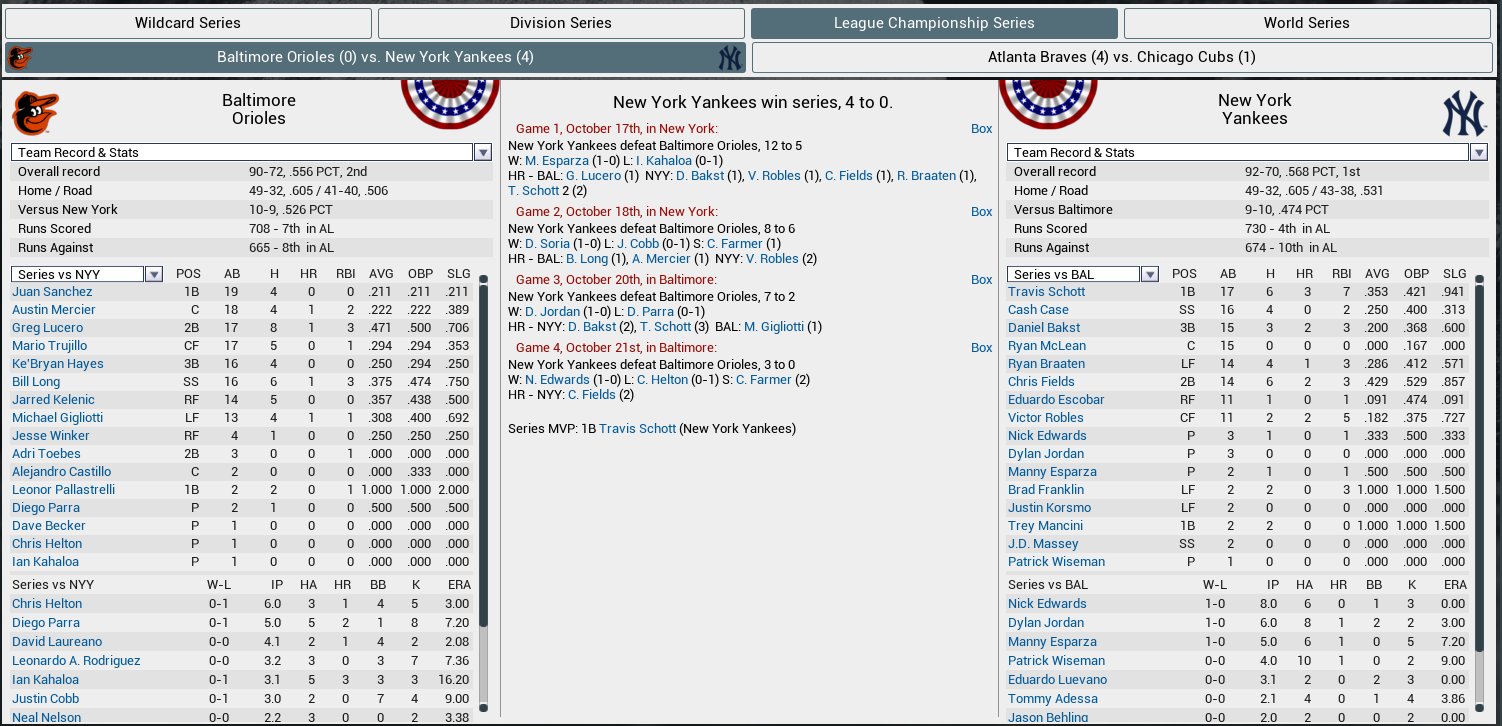Open Jarred Kelenic's player page
Viewport: 1502px width, 726px height.
(53, 400)
